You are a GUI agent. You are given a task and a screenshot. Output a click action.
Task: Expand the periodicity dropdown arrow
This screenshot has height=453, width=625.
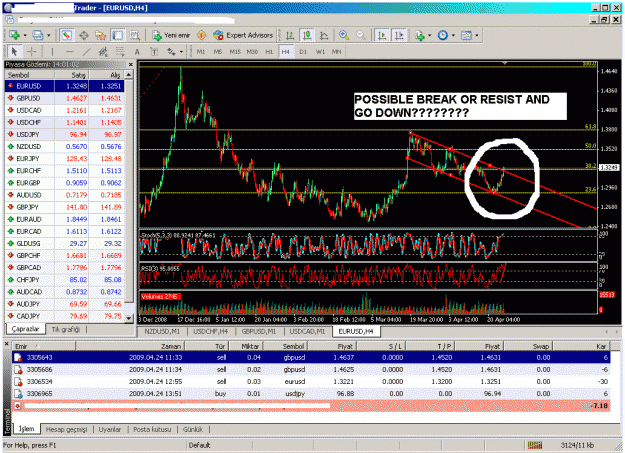453,35
